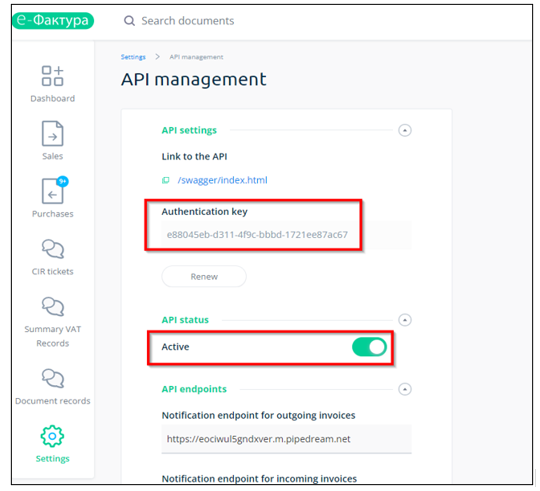Copy the swagger link icon
This screenshot has width=540, height=491.
click(x=166, y=180)
